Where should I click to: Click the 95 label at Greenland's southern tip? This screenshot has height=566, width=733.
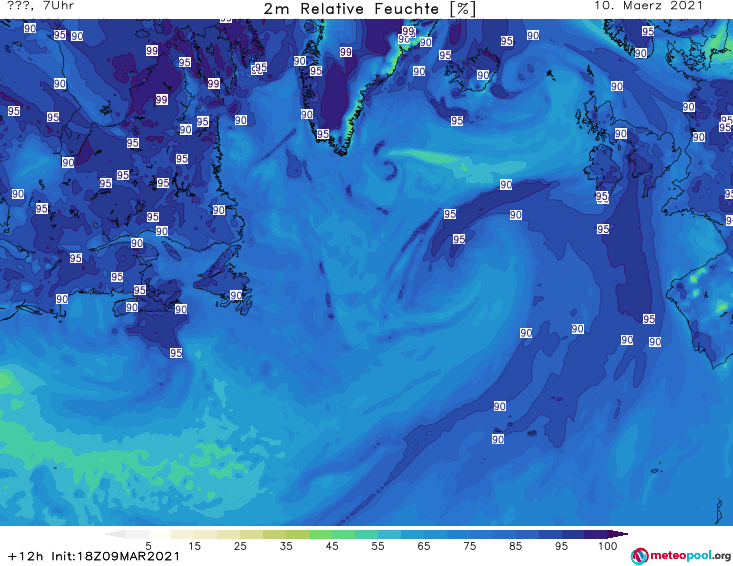[323, 134]
